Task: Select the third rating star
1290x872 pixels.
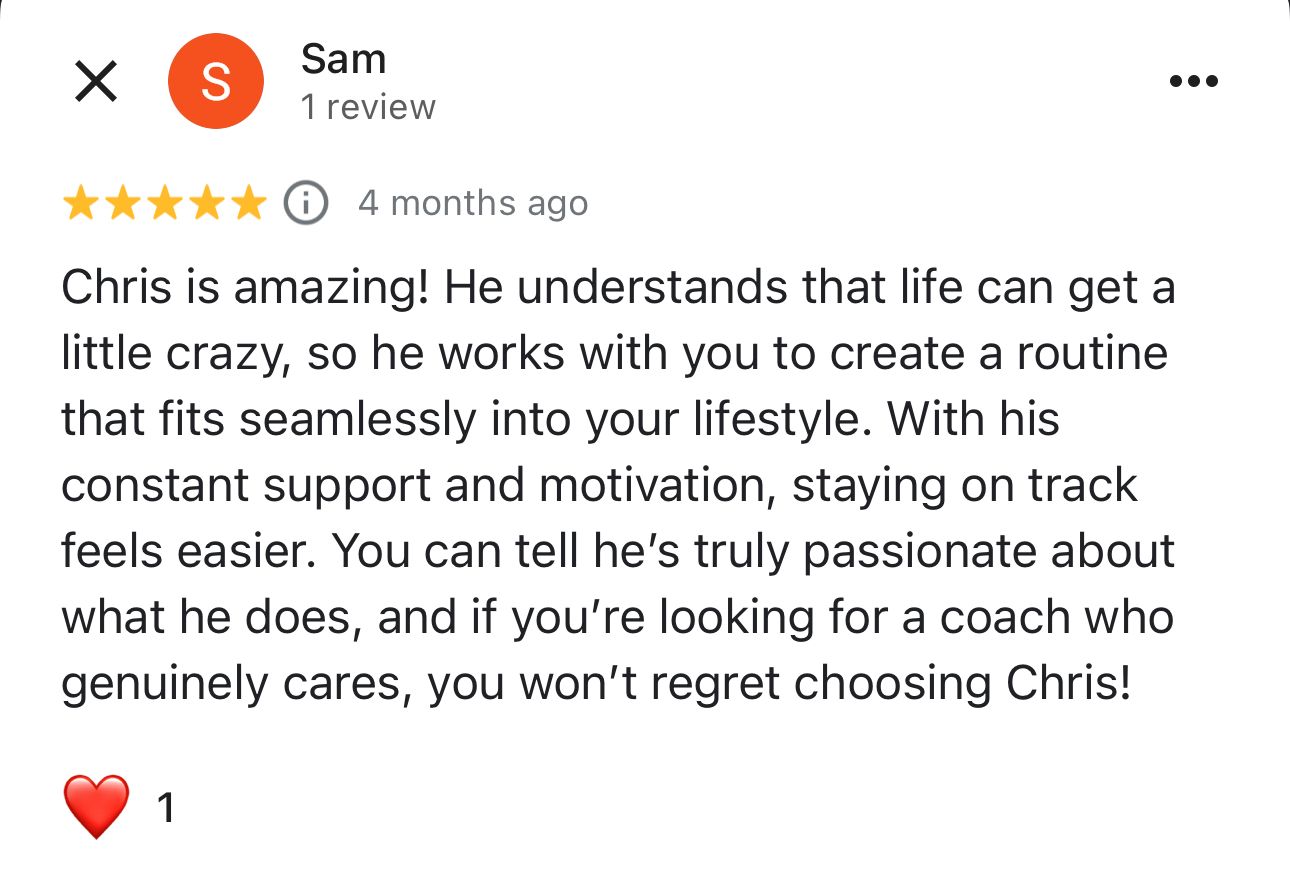Action: coord(164,204)
